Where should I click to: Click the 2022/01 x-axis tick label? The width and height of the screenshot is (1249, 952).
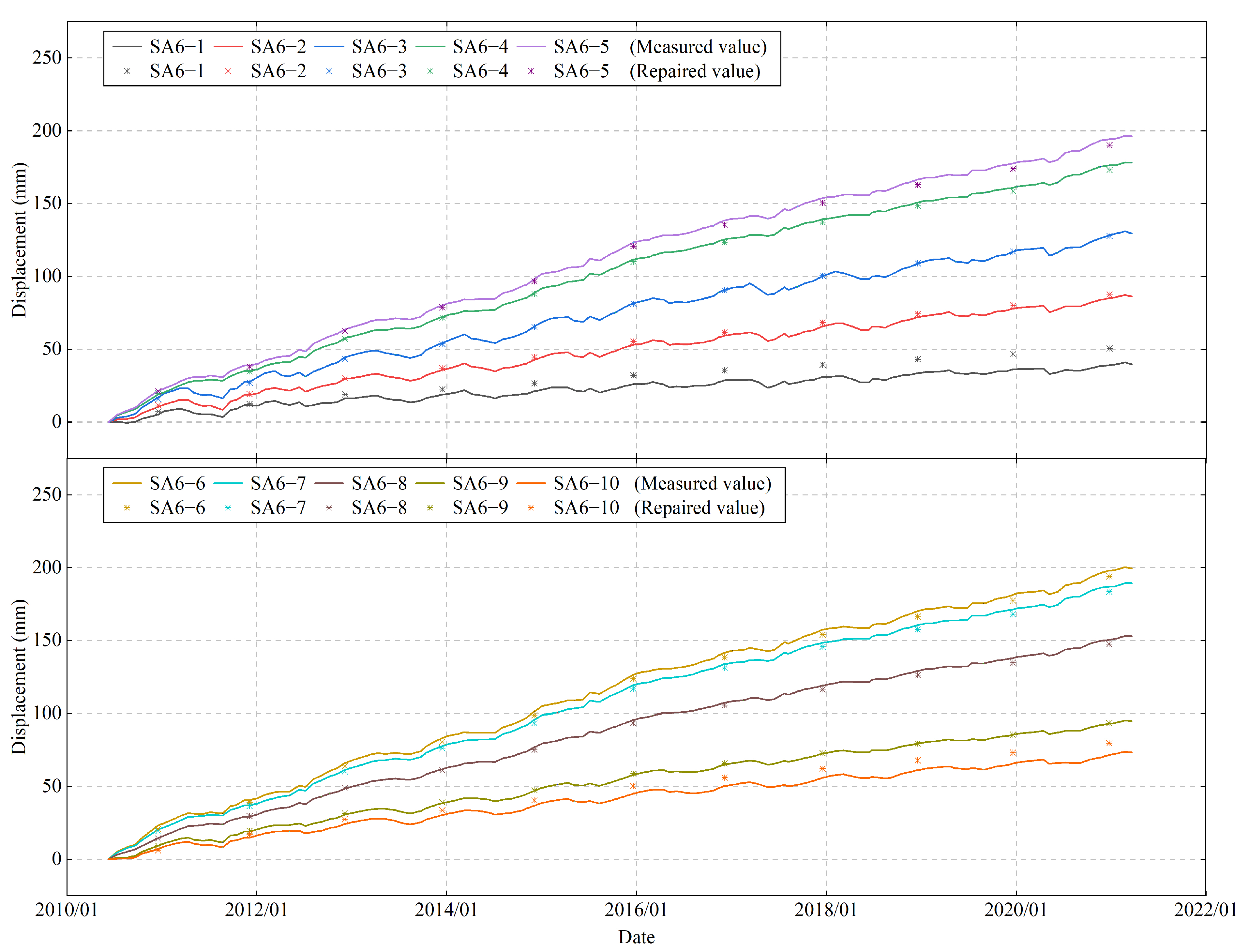1205,910
